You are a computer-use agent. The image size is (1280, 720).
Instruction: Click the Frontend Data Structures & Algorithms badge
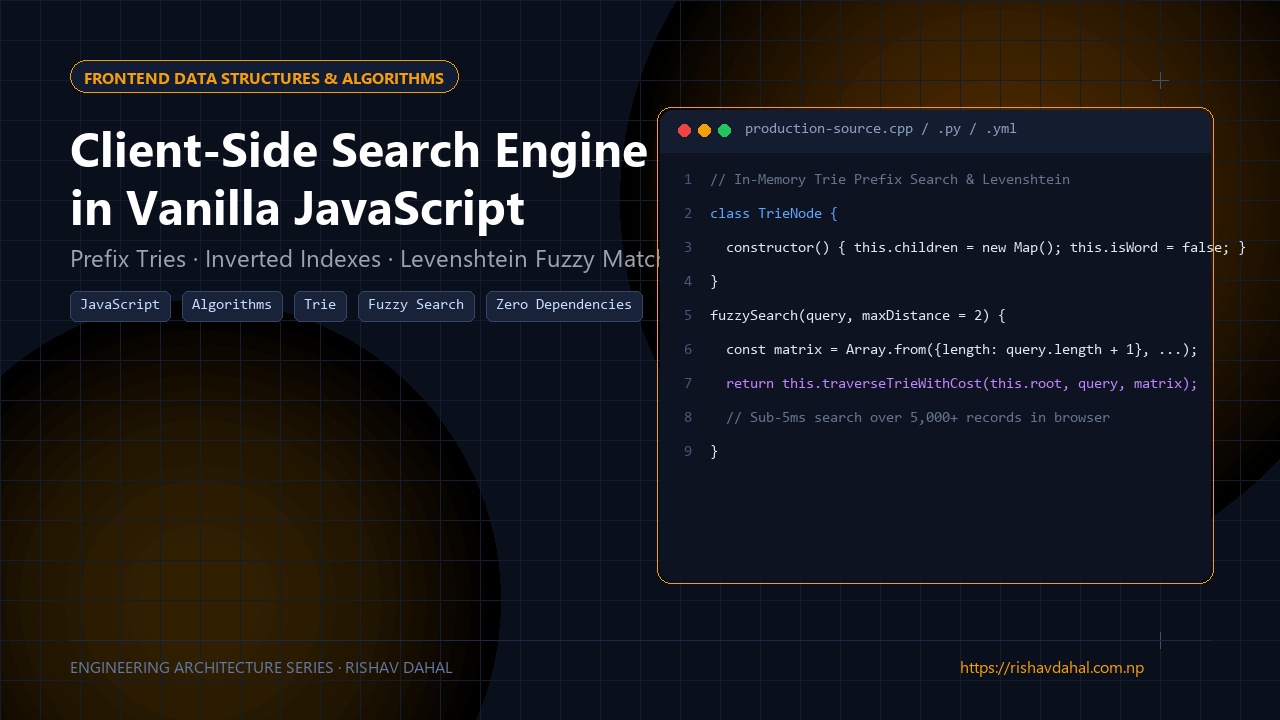[x=264, y=77]
